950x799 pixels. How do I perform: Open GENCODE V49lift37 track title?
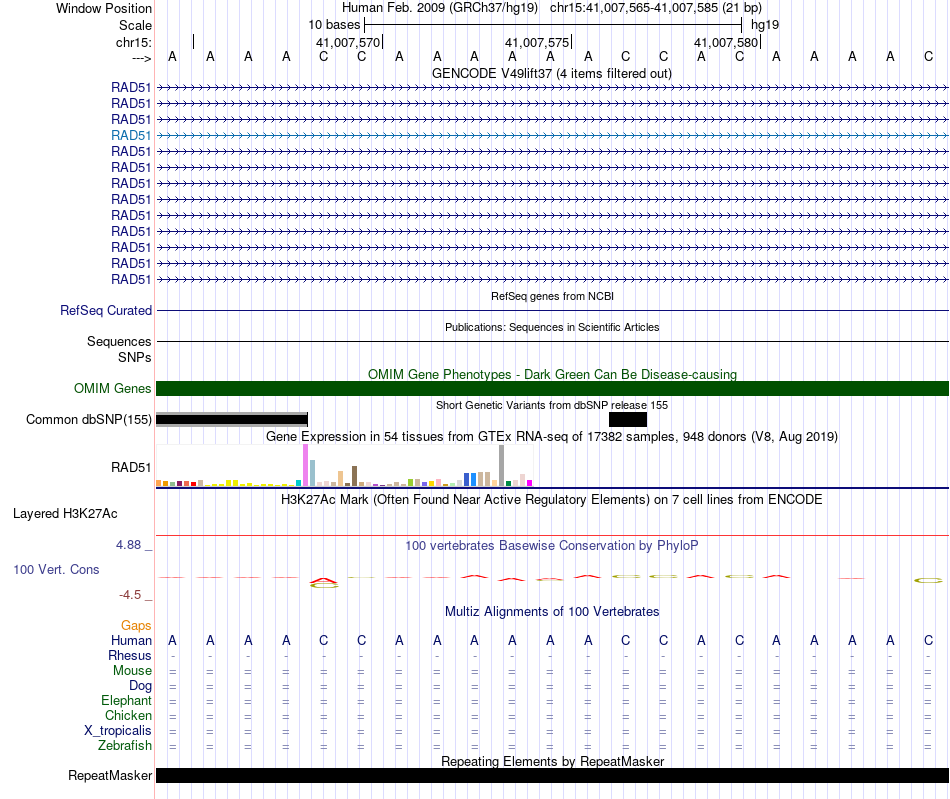(551, 73)
